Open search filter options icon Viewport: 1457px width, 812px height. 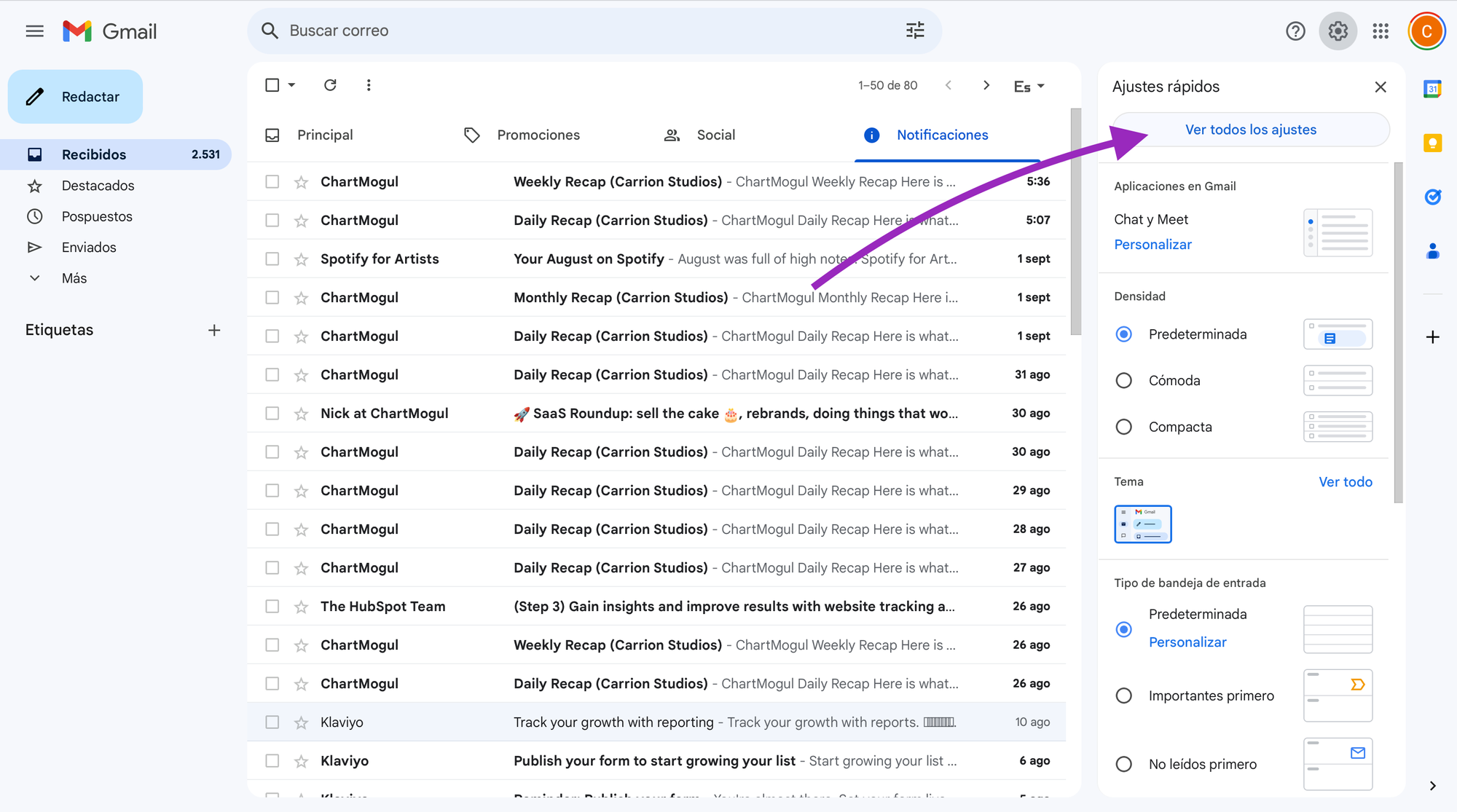(915, 31)
